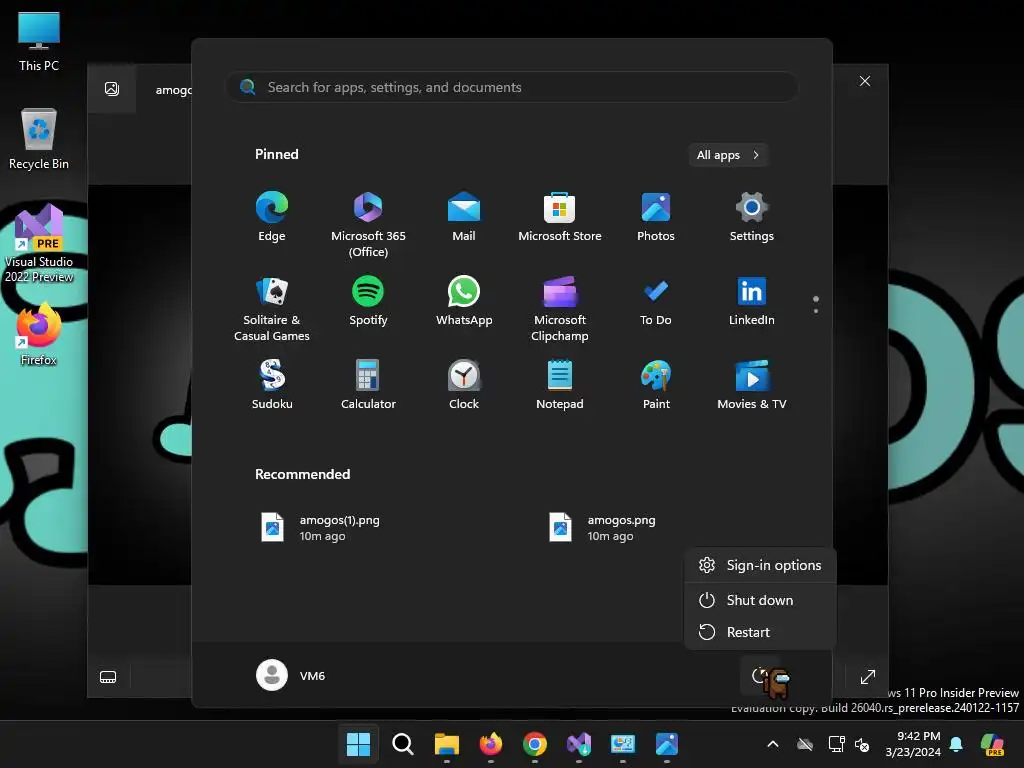
Task: Click the VM6 user account button
Action: pos(291,675)
